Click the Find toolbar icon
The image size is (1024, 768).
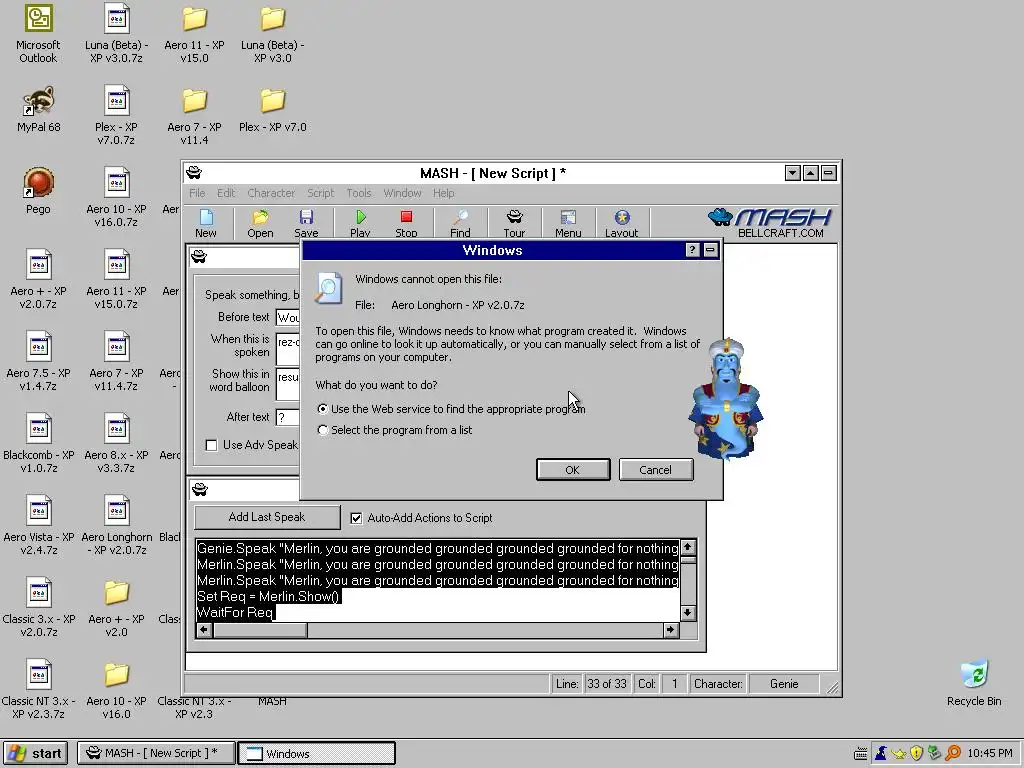[460, 223]
